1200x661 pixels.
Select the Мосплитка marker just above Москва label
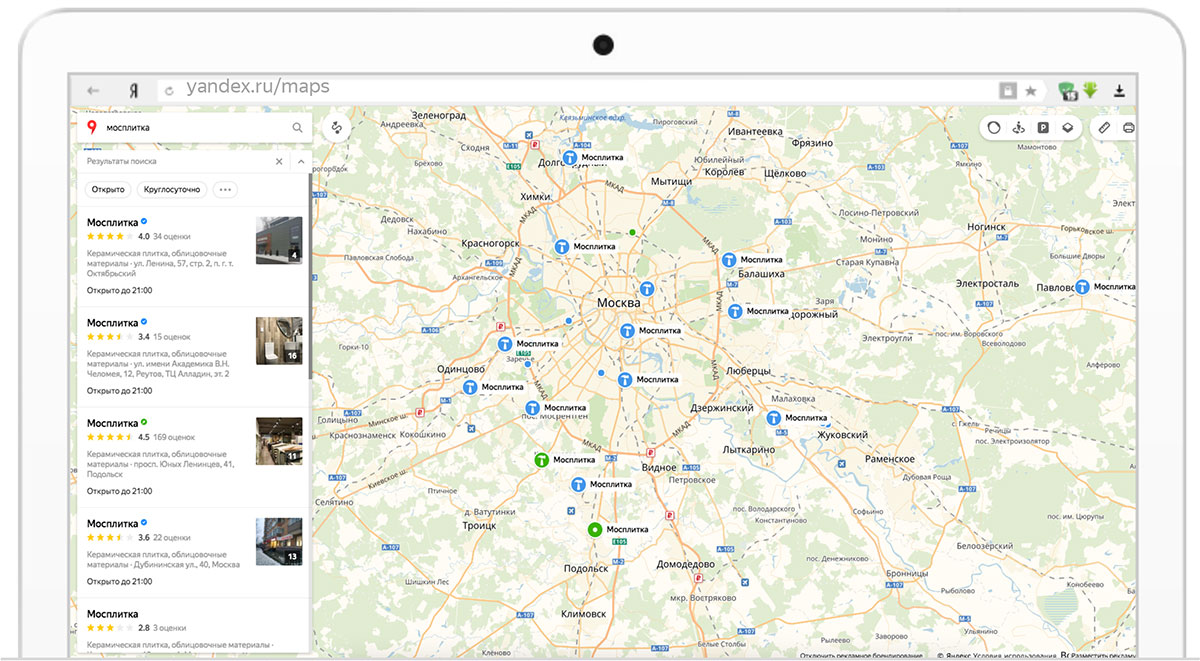tap(646, 289)
